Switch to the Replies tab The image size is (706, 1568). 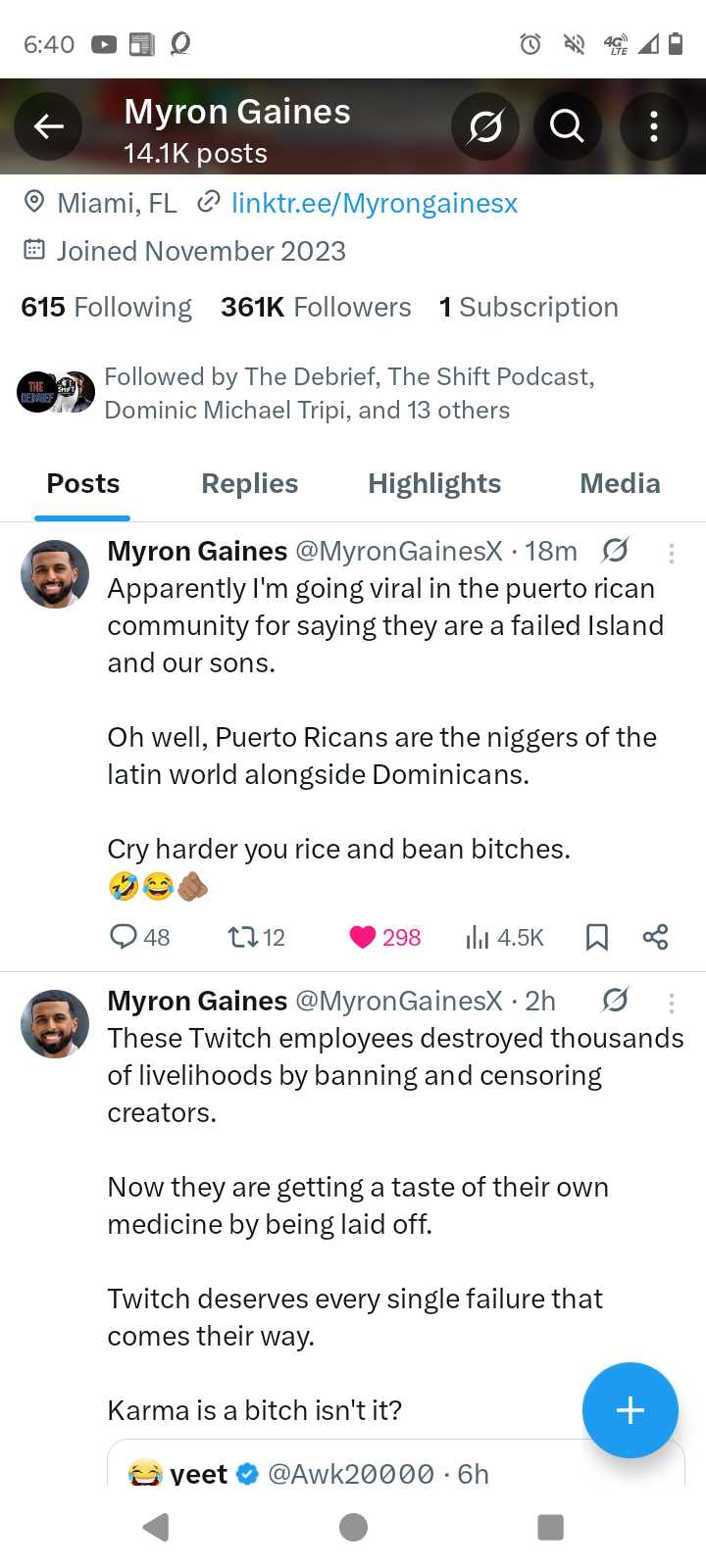tap(249, 484)
